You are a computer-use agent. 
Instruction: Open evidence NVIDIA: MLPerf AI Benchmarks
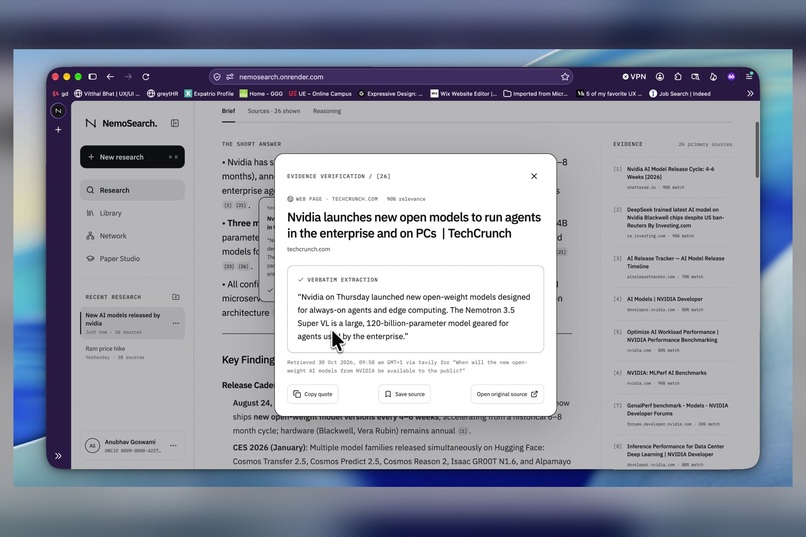(672, 377)
